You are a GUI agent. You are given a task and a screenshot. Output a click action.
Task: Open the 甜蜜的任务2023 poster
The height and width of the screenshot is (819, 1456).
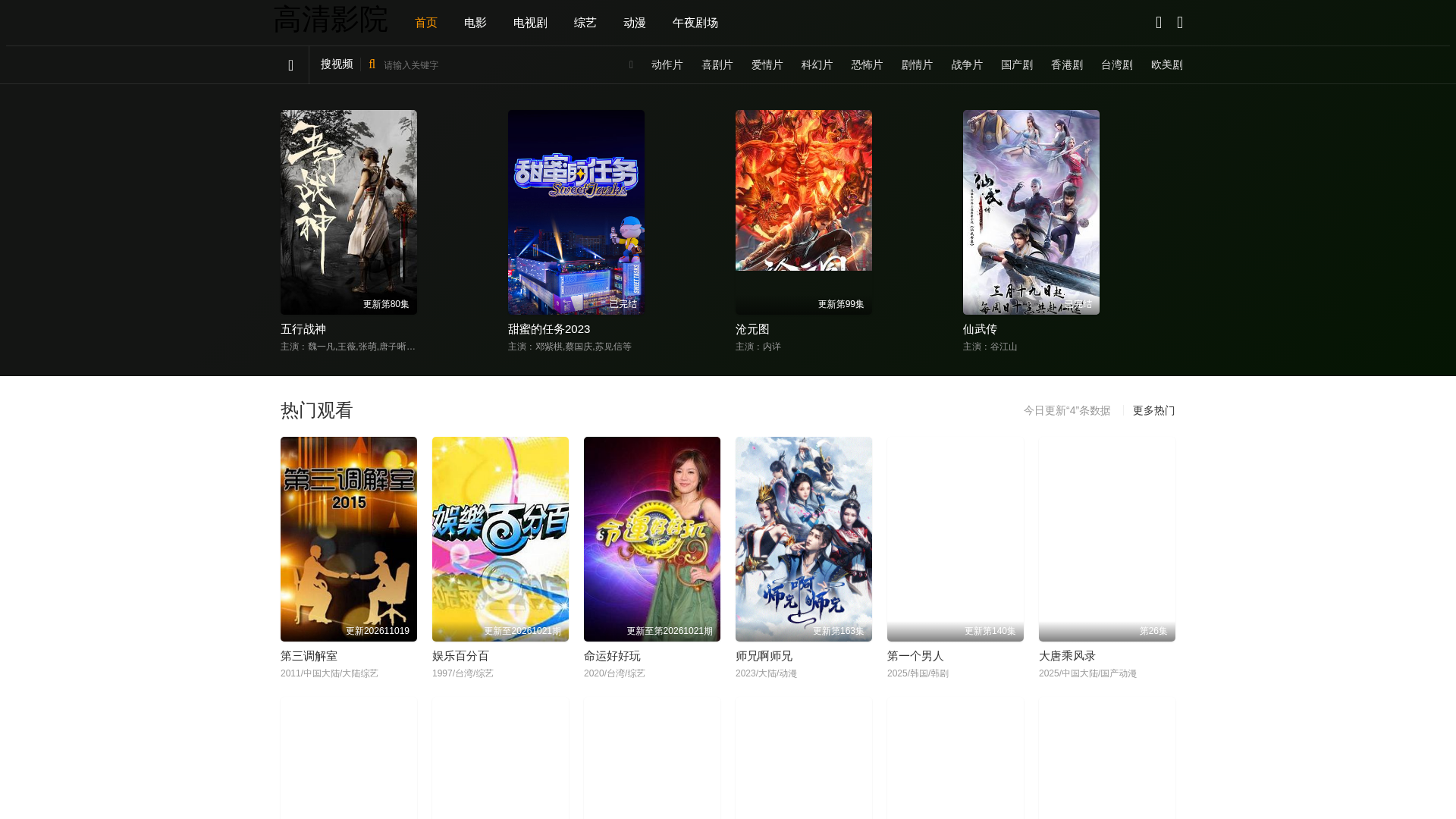coord(576,212)
